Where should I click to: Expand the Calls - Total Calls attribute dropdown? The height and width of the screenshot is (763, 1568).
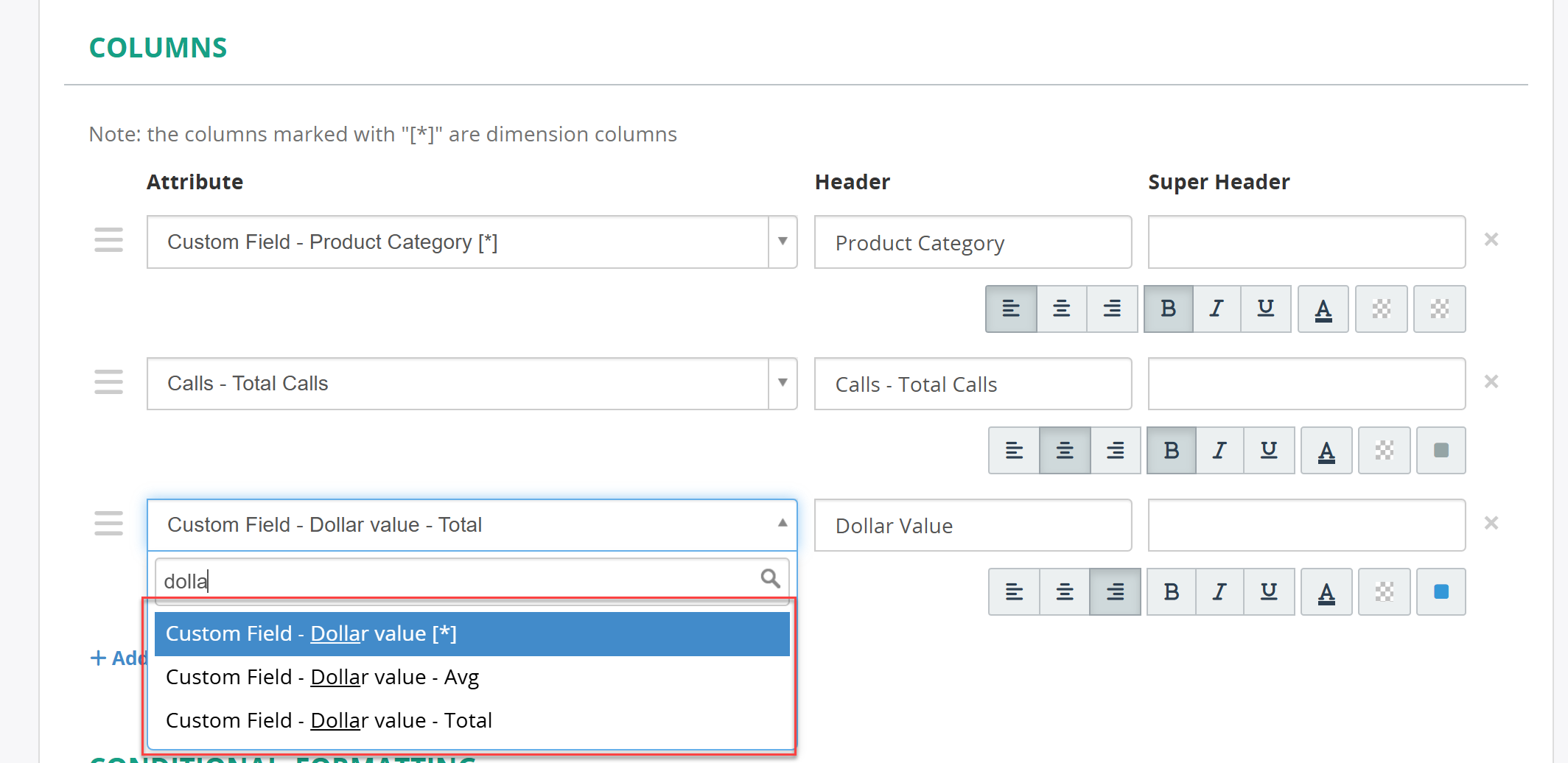(783, 383)
